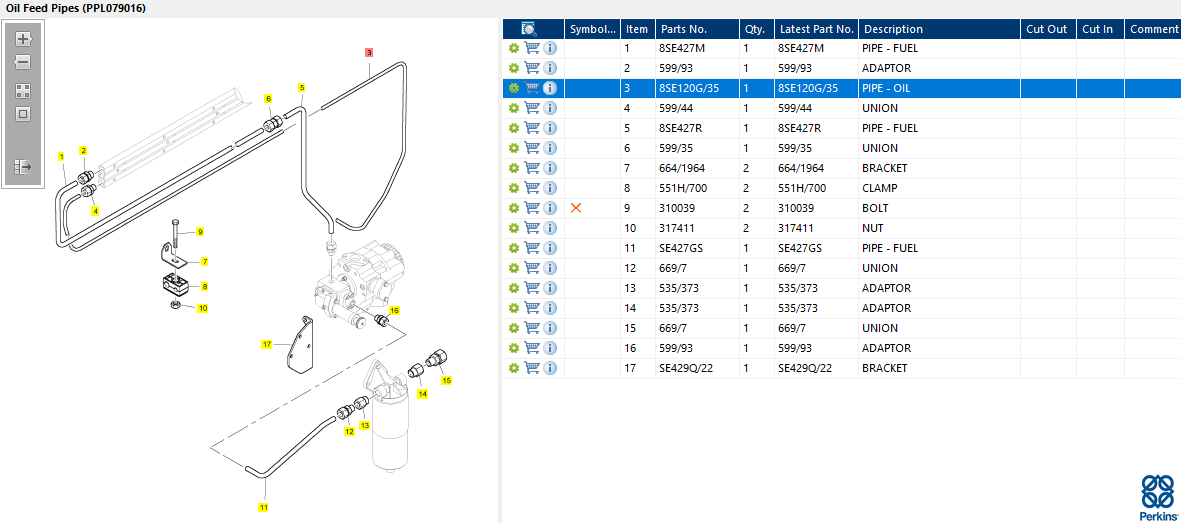Open info for item 9 BOLT
Viewport: 1181px width, 523px height.
point(550,208)
